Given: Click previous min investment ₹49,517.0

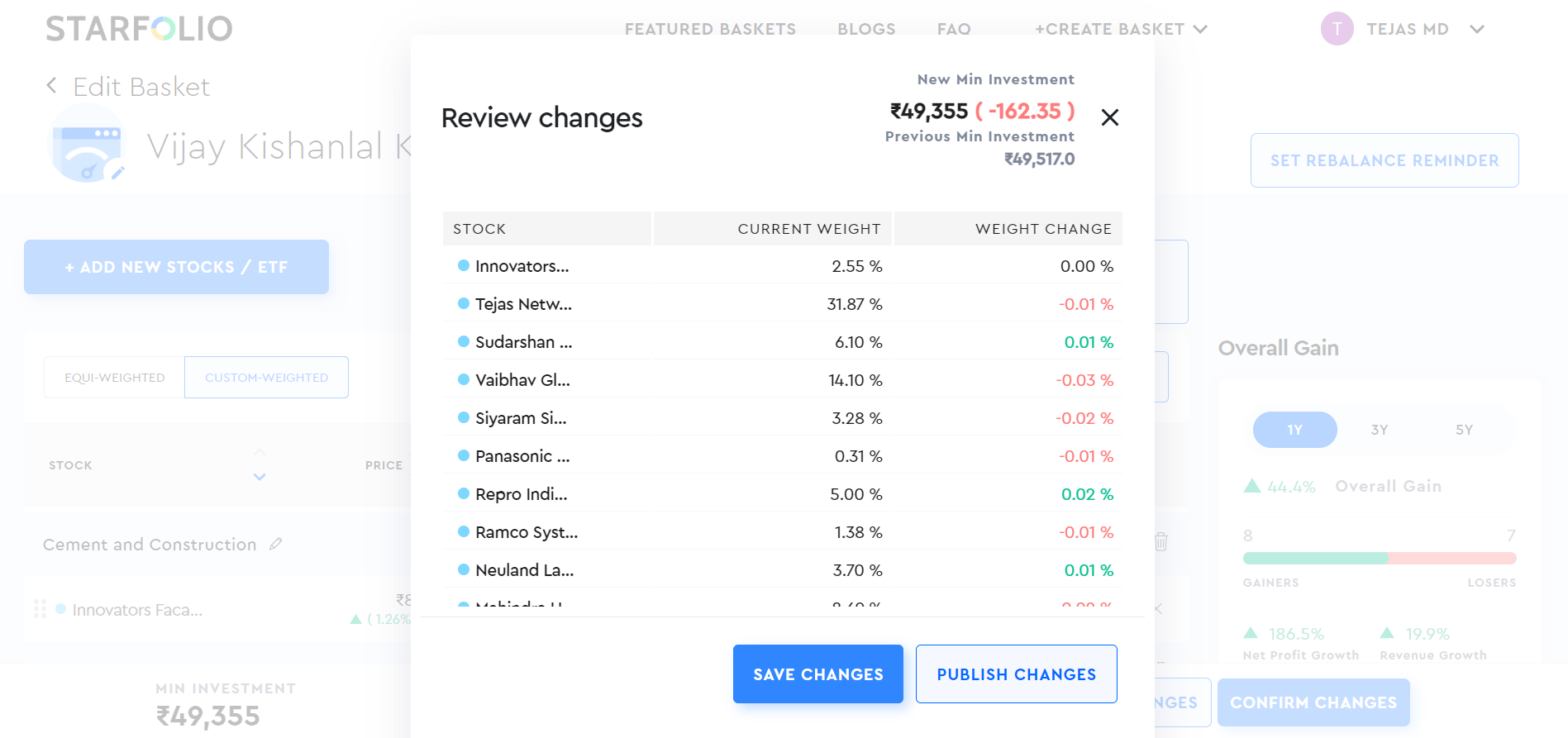Looking at the screenshot, I should pyautogui.click(x=1039, y=159).
